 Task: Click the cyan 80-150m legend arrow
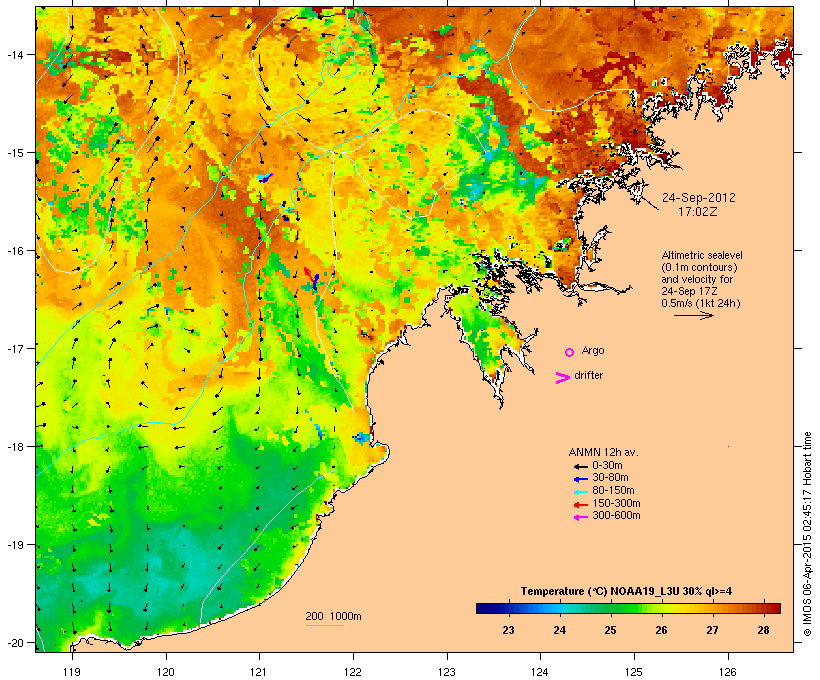pyautogui.click(x=580, y=492)
